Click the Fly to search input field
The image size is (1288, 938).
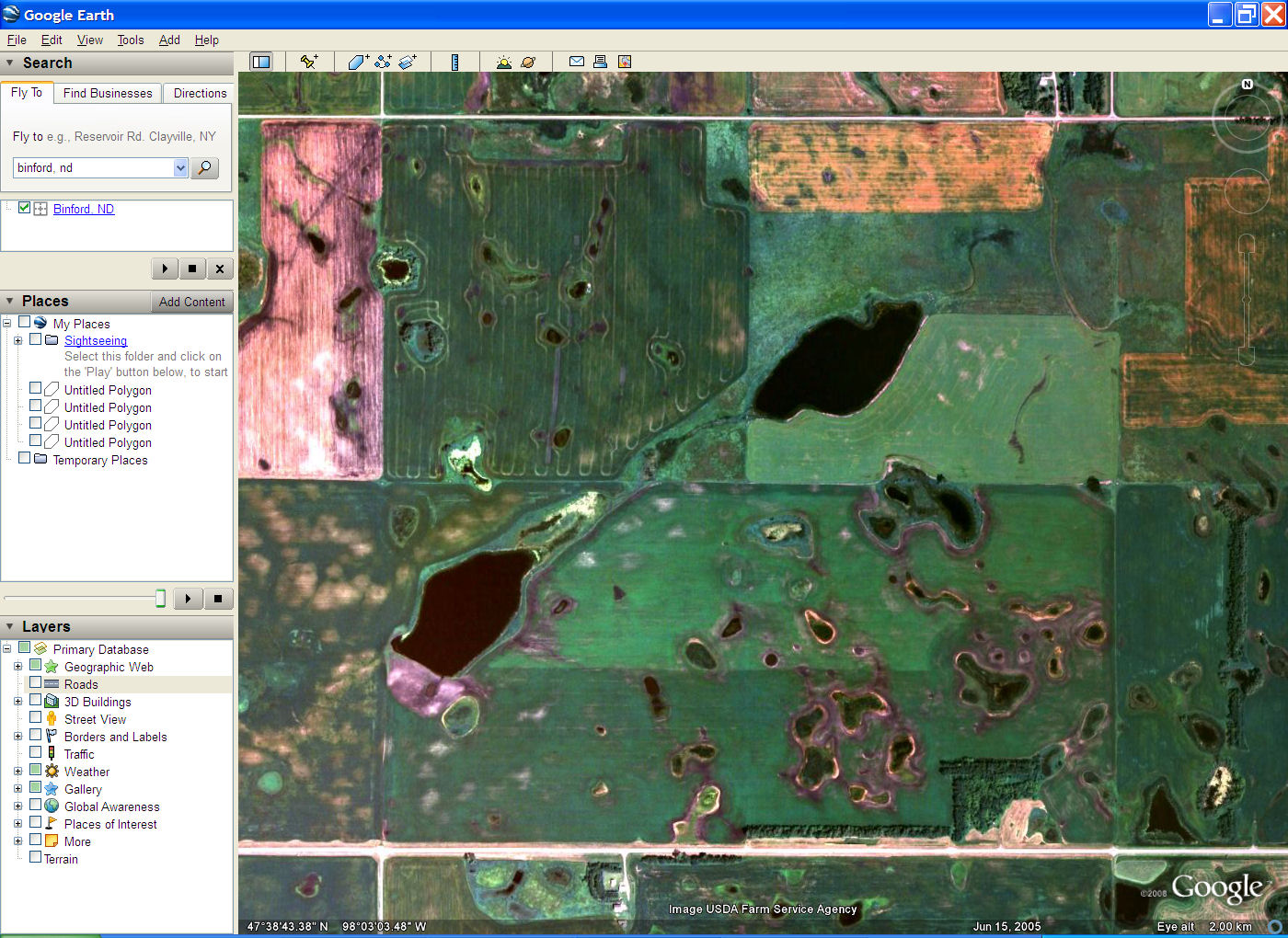[x=93, y=167]
